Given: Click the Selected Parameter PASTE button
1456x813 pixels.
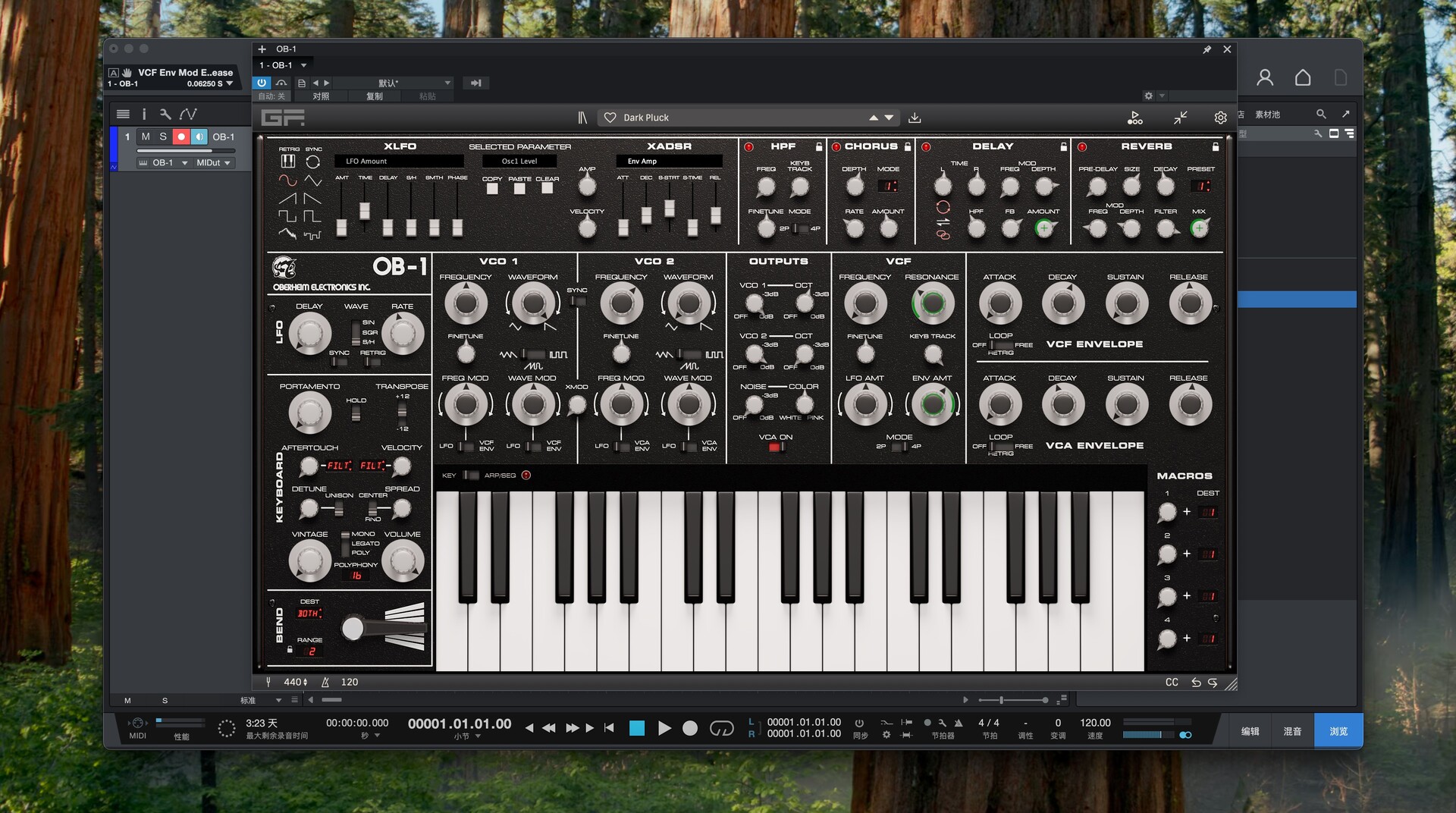Looking at the screenshot, I should click(519, 188).
